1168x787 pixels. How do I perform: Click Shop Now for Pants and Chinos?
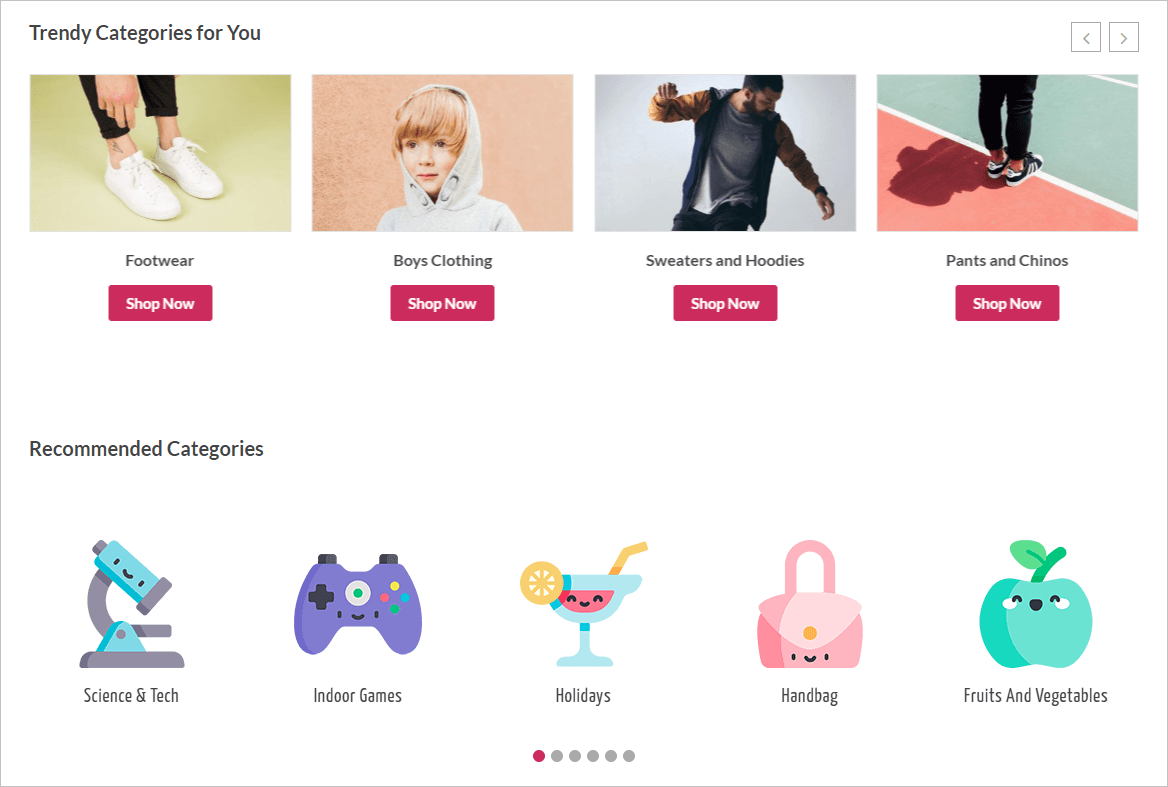click(1007, 303)
